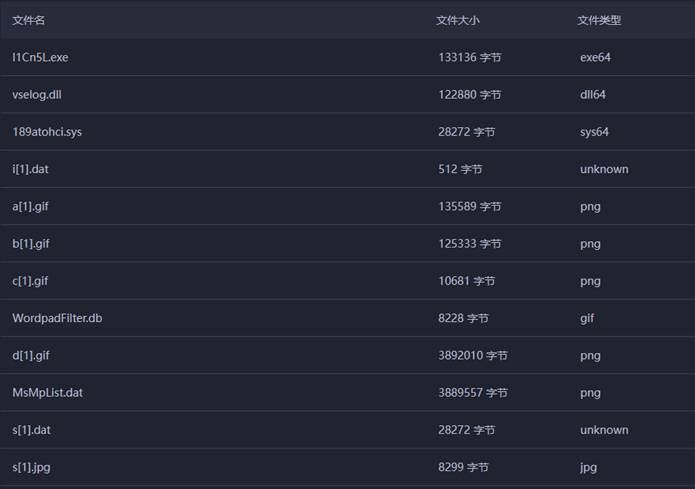
Task: Select the WordpadFilter.db file
Action: (x=57, y=318)
